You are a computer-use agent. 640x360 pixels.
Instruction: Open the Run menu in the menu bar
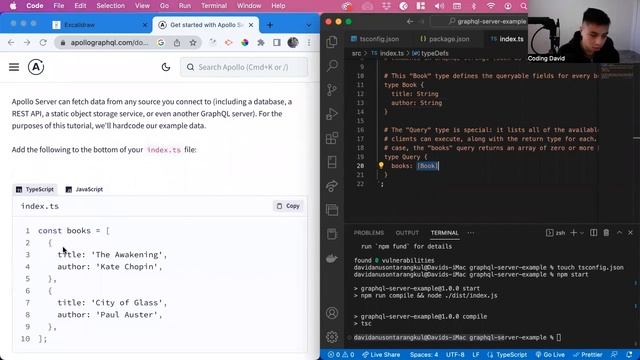coord(184,6)
